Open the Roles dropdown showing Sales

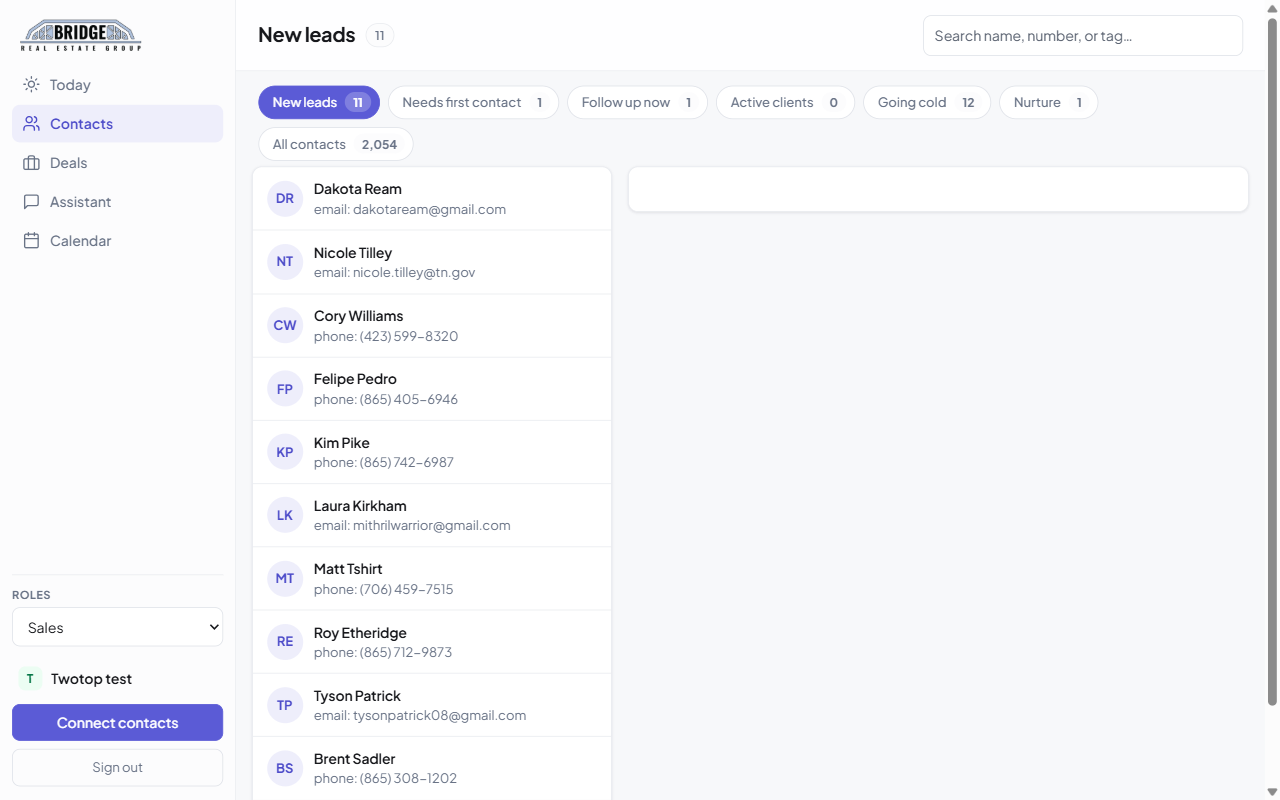point(118,627)
